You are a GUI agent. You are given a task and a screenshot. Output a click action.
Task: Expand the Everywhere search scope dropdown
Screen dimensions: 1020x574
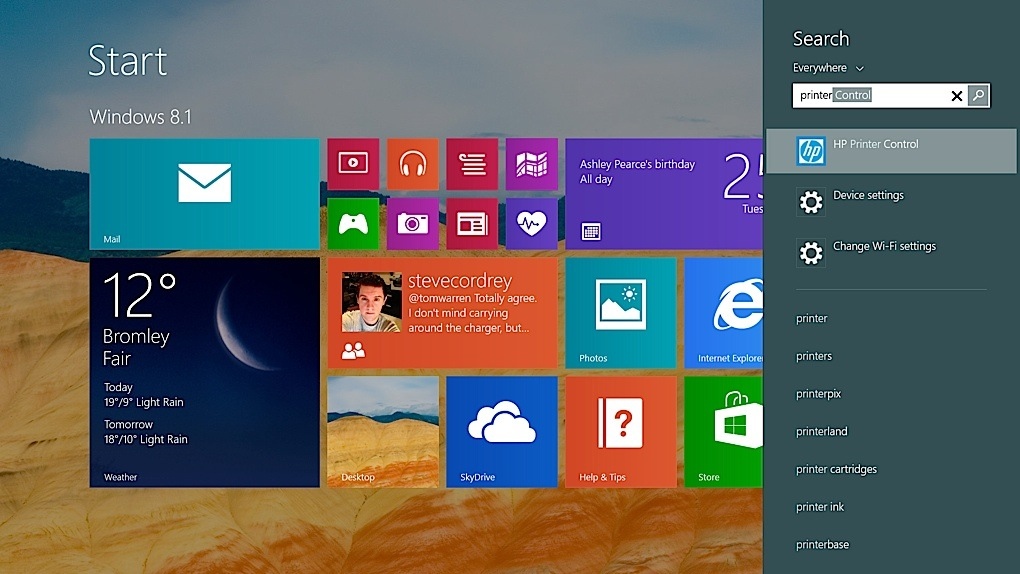(828, 68)
